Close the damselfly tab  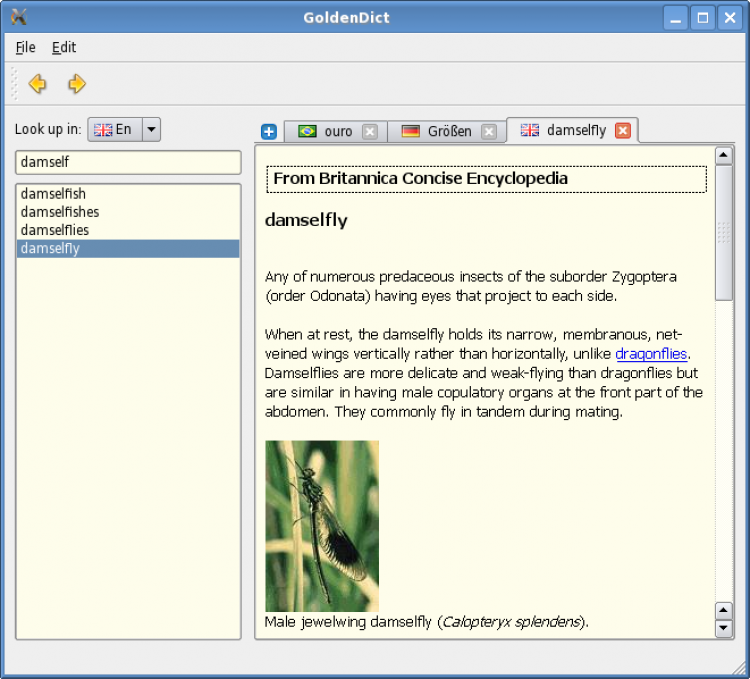623,131
